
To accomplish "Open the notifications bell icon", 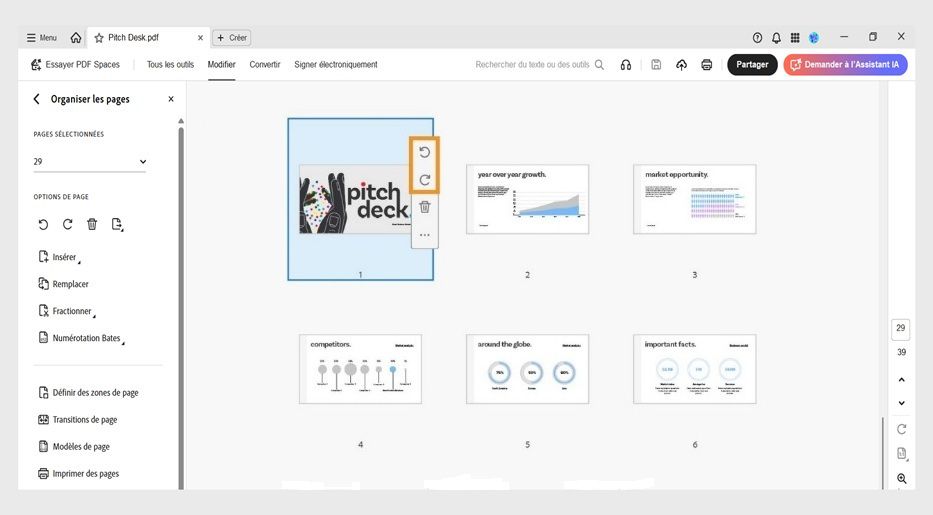I will point(777,37).
